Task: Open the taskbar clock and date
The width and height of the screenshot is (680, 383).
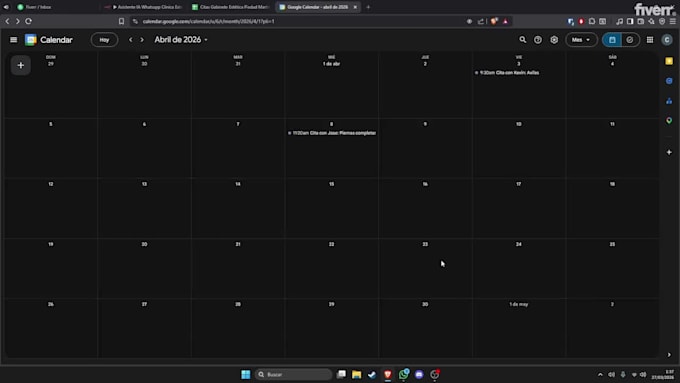Action: click(663, 374)
